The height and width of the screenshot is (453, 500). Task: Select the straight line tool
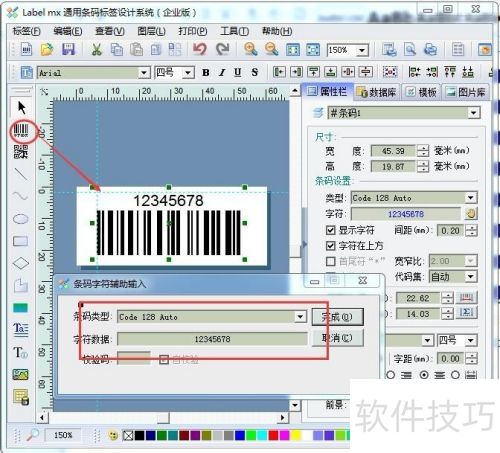point(21,174)
